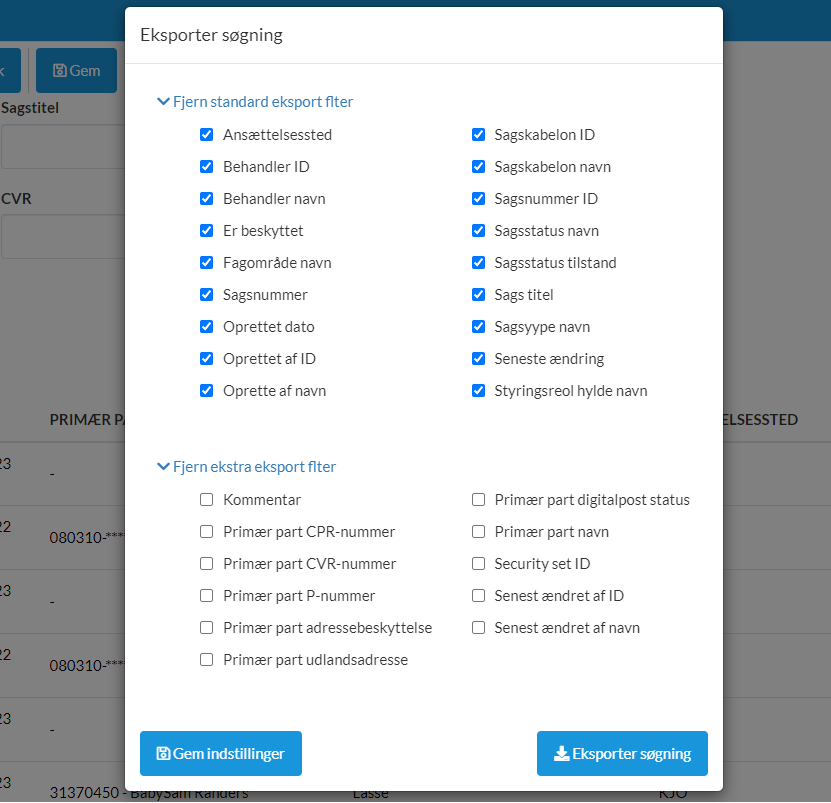
Task: Click the CVR input field
Action: 60,237
